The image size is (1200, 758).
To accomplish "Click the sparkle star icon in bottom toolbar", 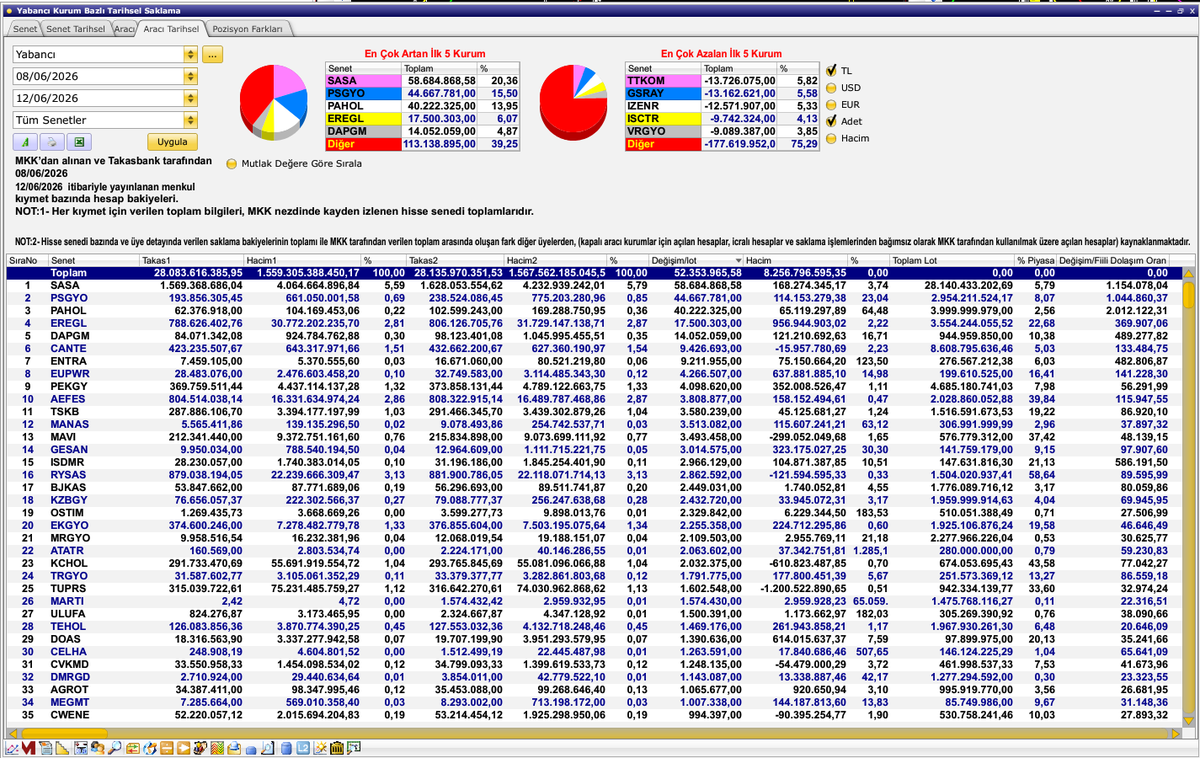I will 320,748.
